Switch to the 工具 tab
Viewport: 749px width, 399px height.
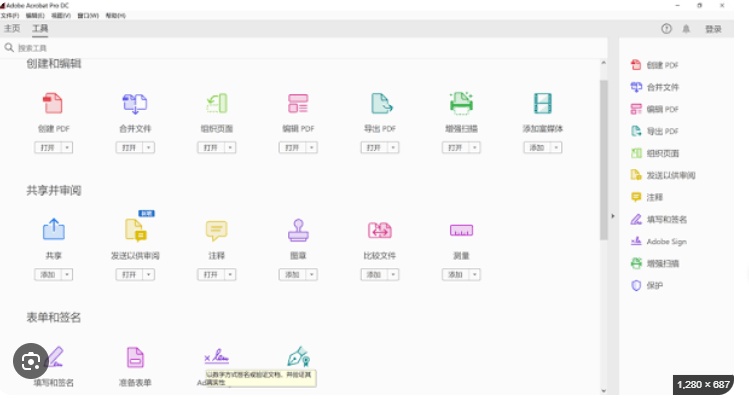tap(40, 29)
